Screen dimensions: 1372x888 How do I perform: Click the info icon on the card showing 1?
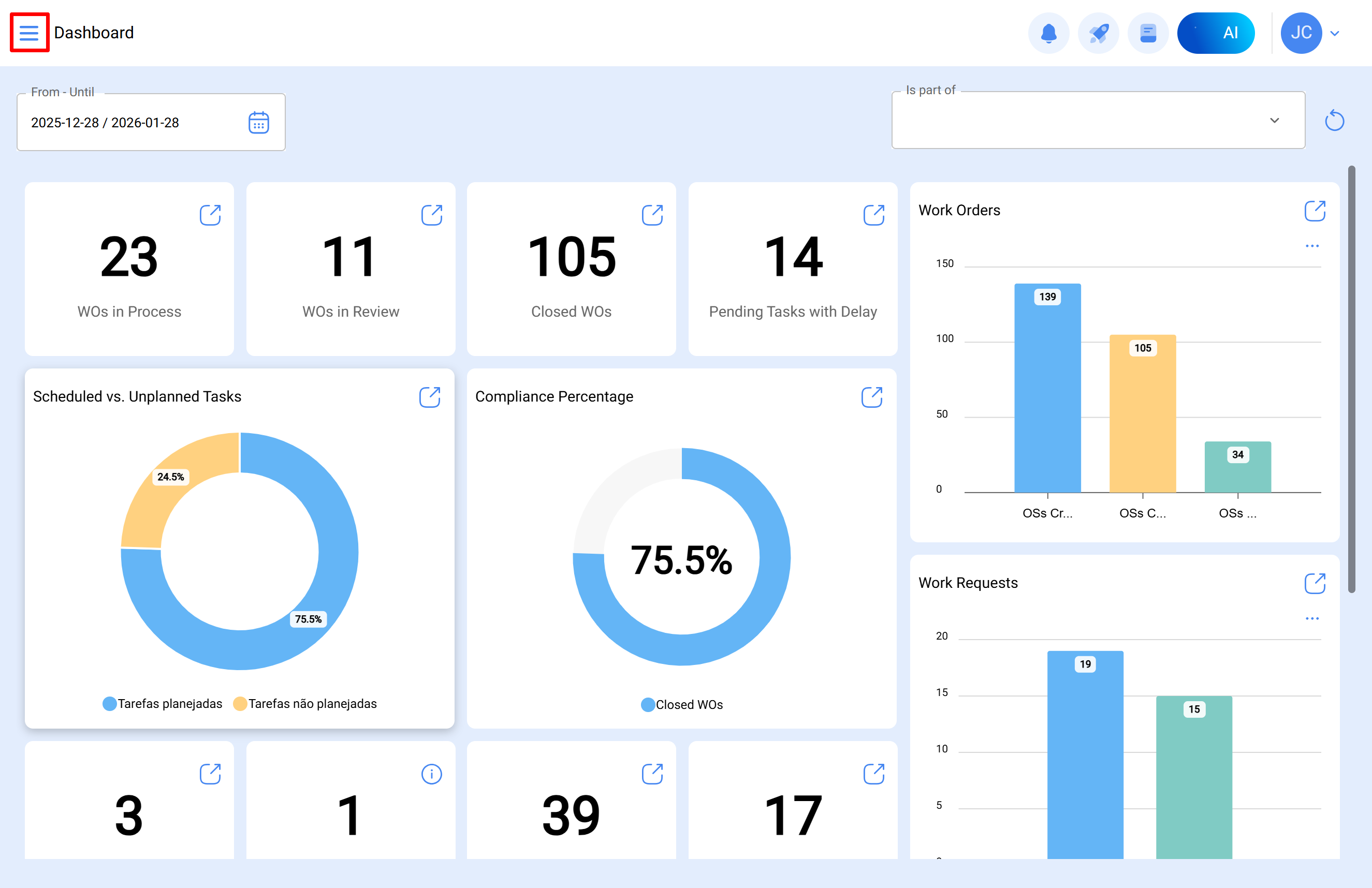pos(431,774)
